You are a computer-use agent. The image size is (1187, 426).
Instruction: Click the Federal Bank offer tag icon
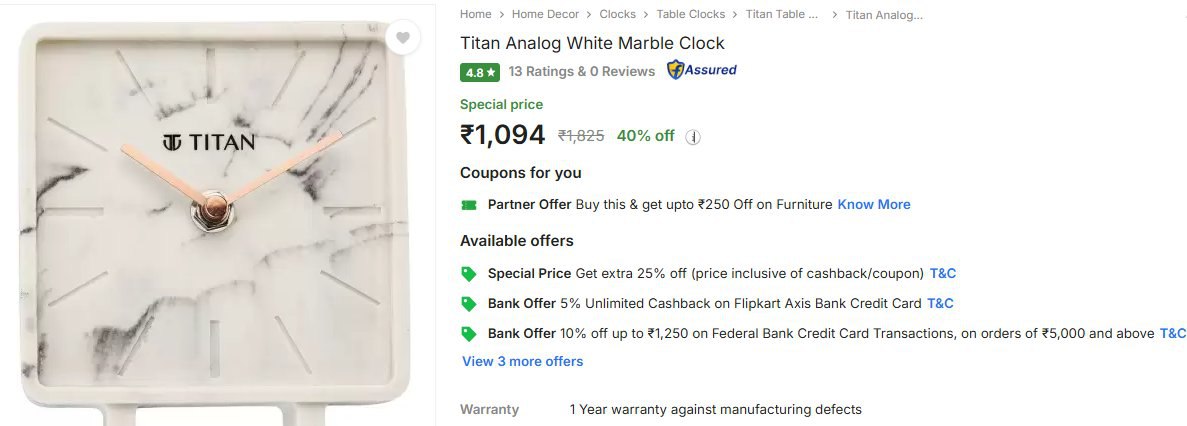[468, 333]
